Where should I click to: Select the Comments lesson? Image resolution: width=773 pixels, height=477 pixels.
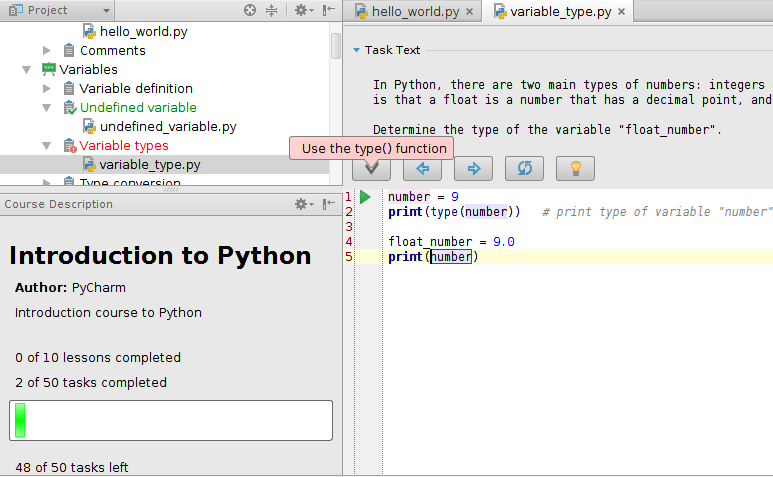click(113, 50)
